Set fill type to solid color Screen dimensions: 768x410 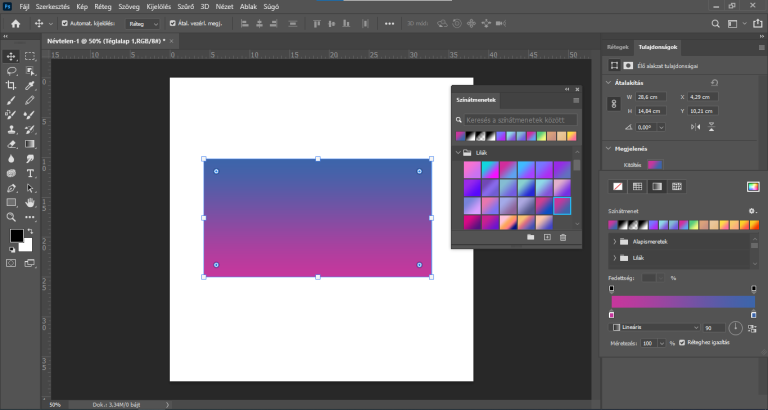[x=637, y=187]
